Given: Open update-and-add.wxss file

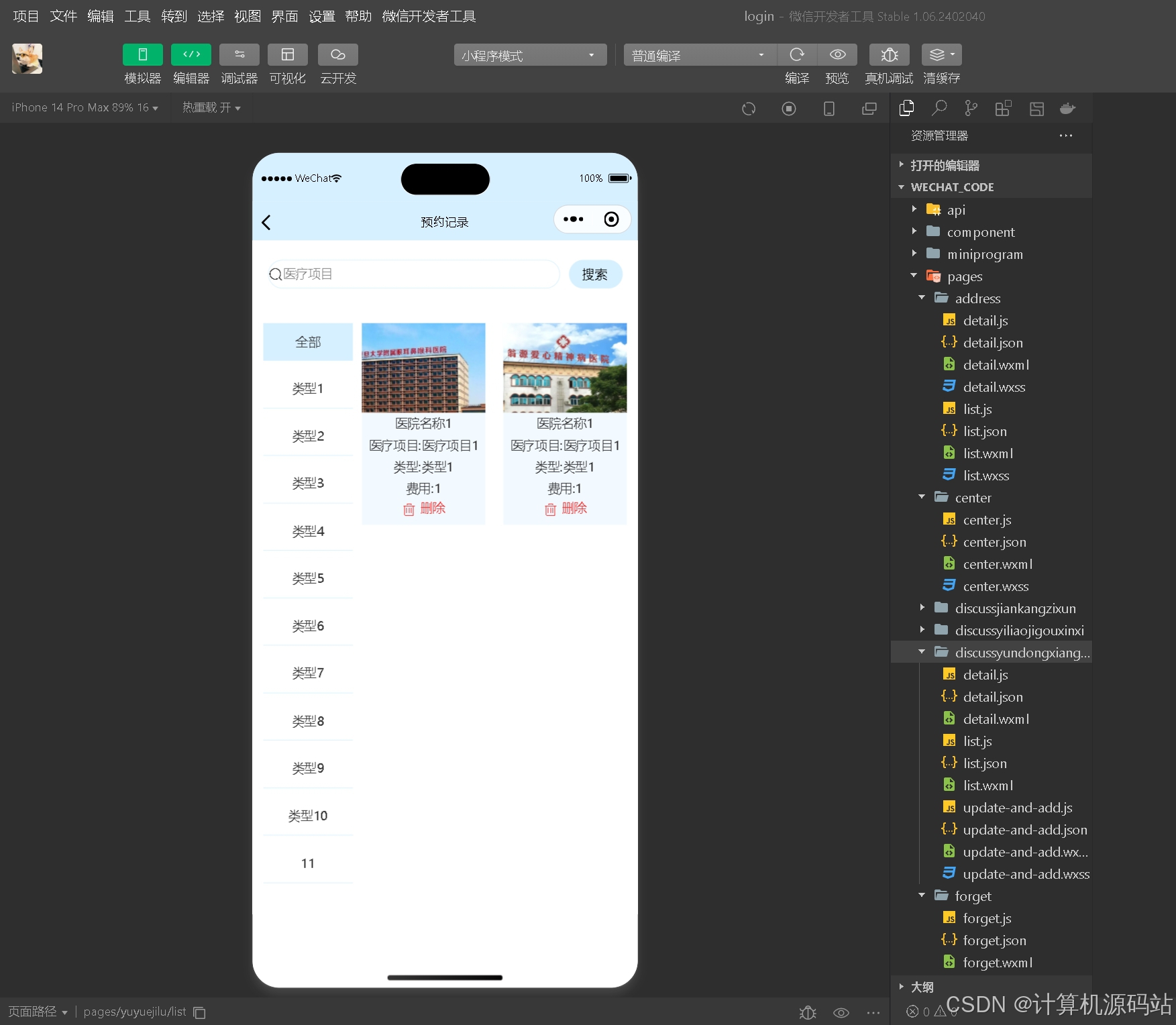Looking at the screenshot, I should pyautogui.click(x=992, y=874).
